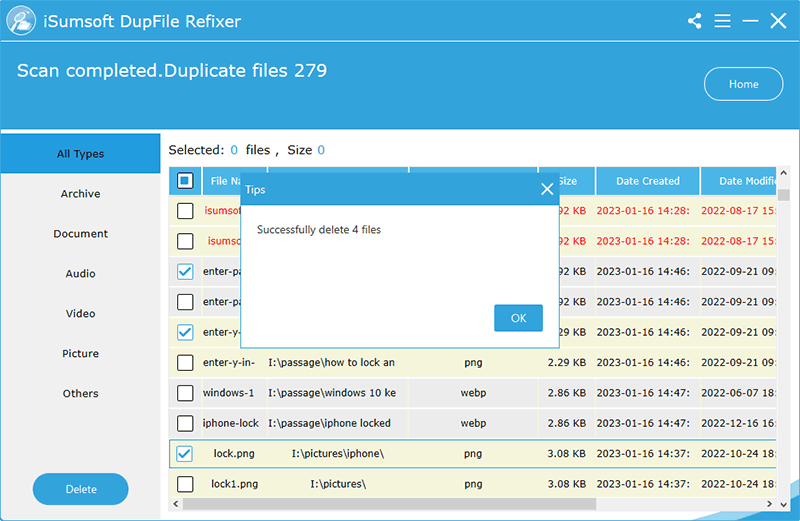Show the Picture file category
This screenshot has height=521, width=800.
(x=80, y=354)
